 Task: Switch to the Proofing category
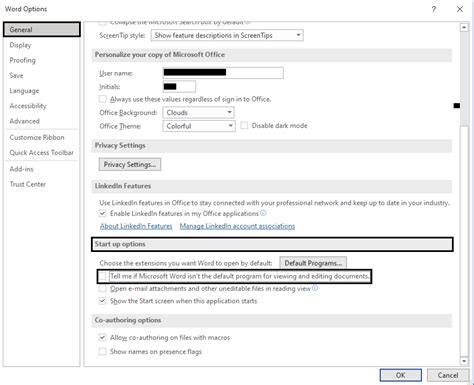click(x=22, y=60)
